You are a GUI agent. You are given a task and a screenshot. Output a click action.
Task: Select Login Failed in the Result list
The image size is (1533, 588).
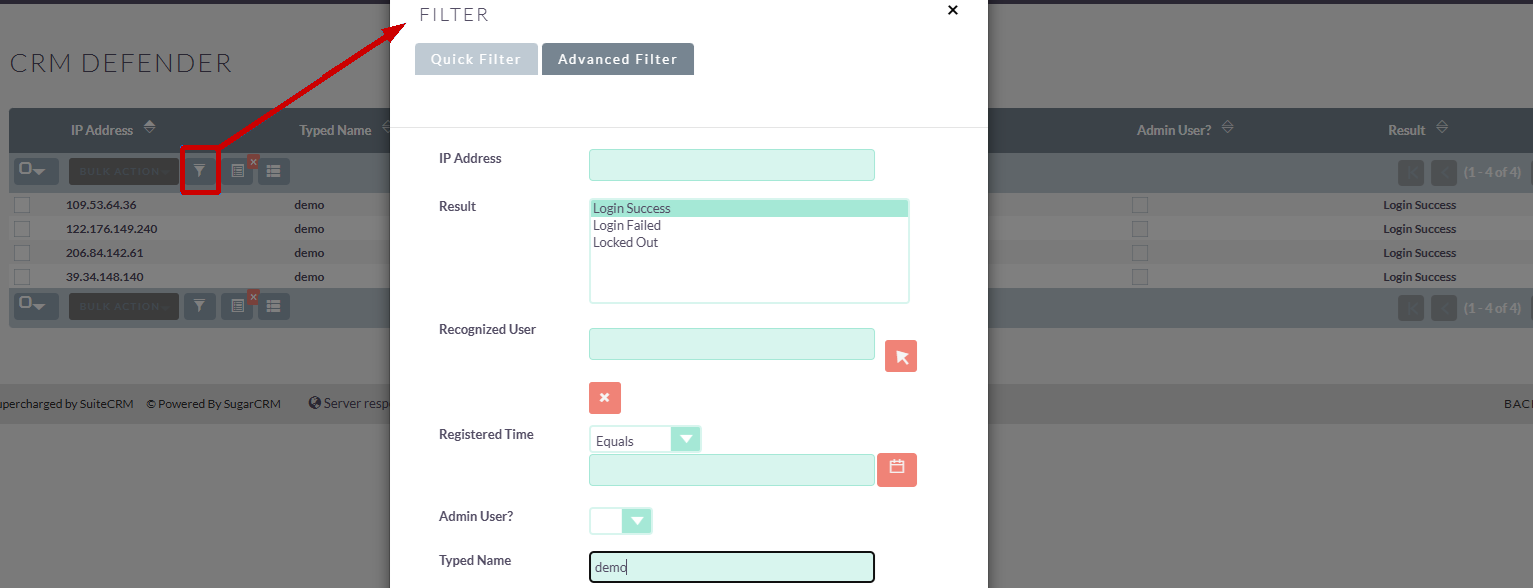pyautogui.click(x=627, y=226)
